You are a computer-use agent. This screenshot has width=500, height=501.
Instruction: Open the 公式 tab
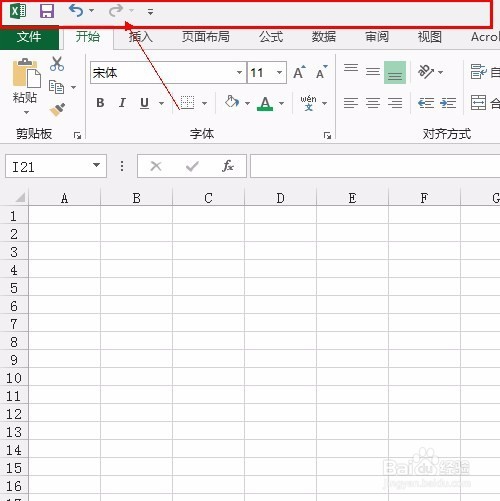[271, 37]
